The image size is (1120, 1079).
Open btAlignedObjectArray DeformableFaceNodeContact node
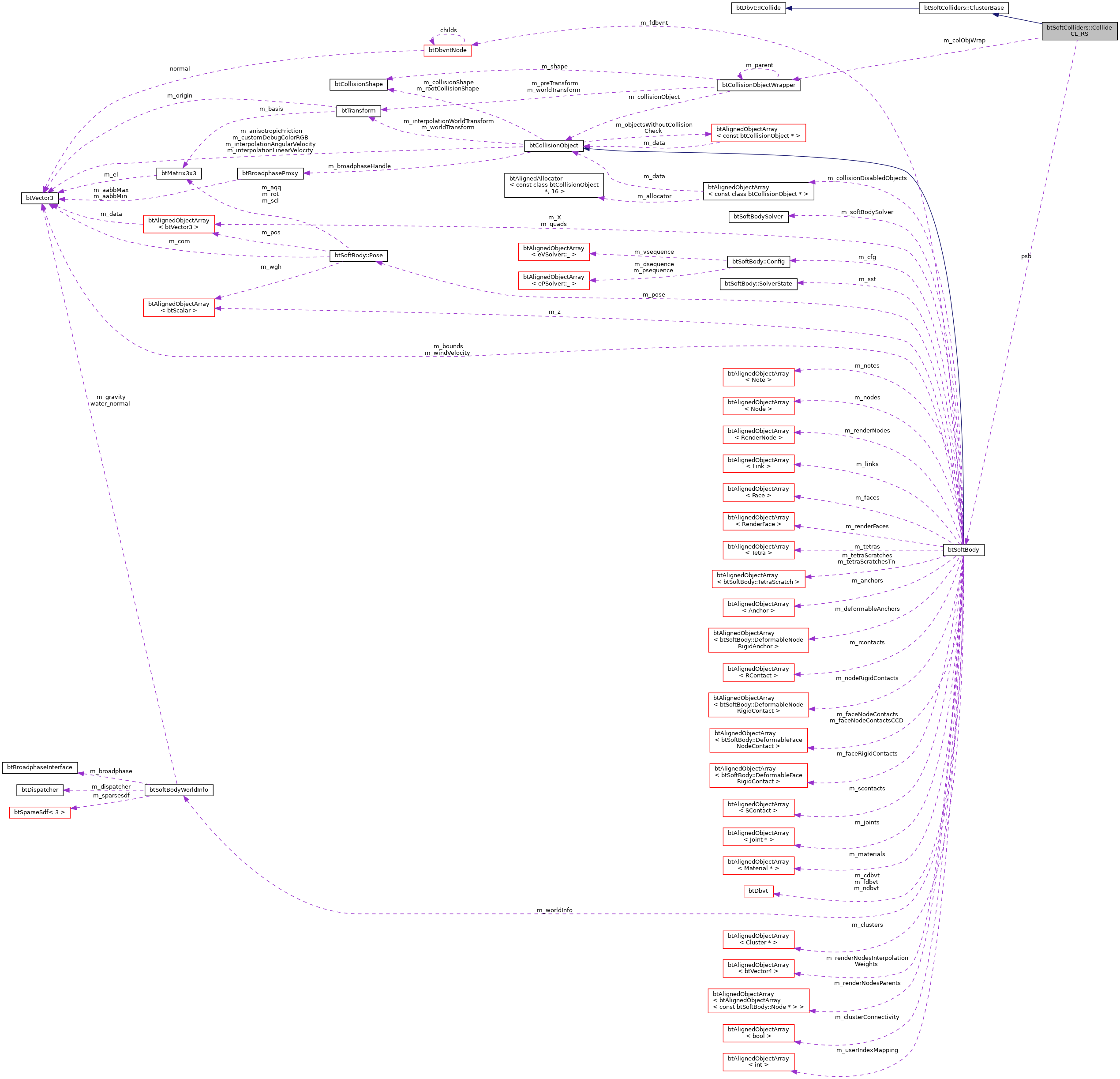[x=758, y=740]
